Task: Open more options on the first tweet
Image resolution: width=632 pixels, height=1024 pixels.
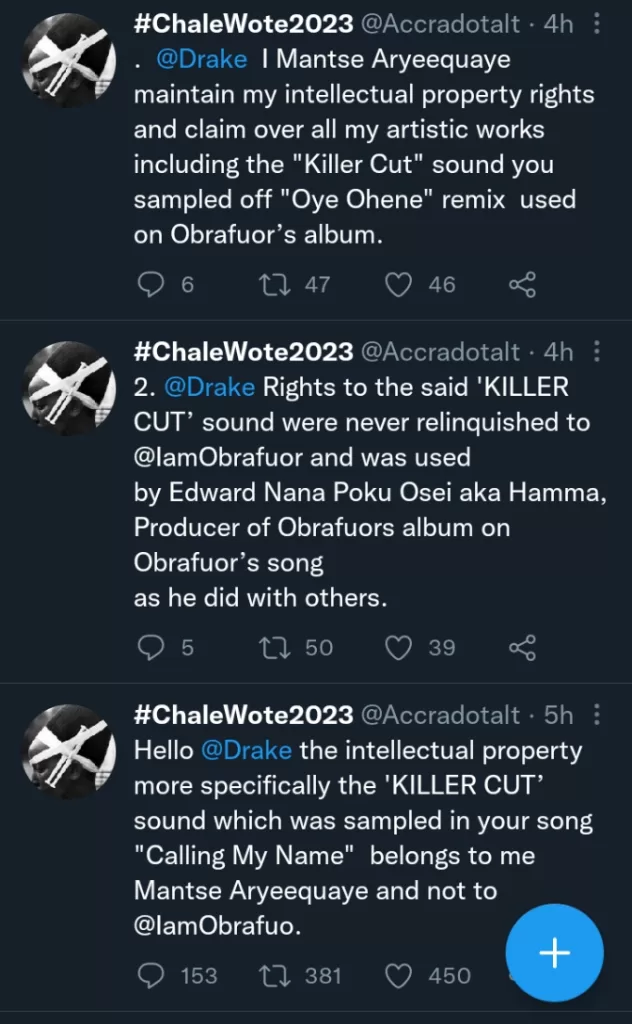Action: 597,25
